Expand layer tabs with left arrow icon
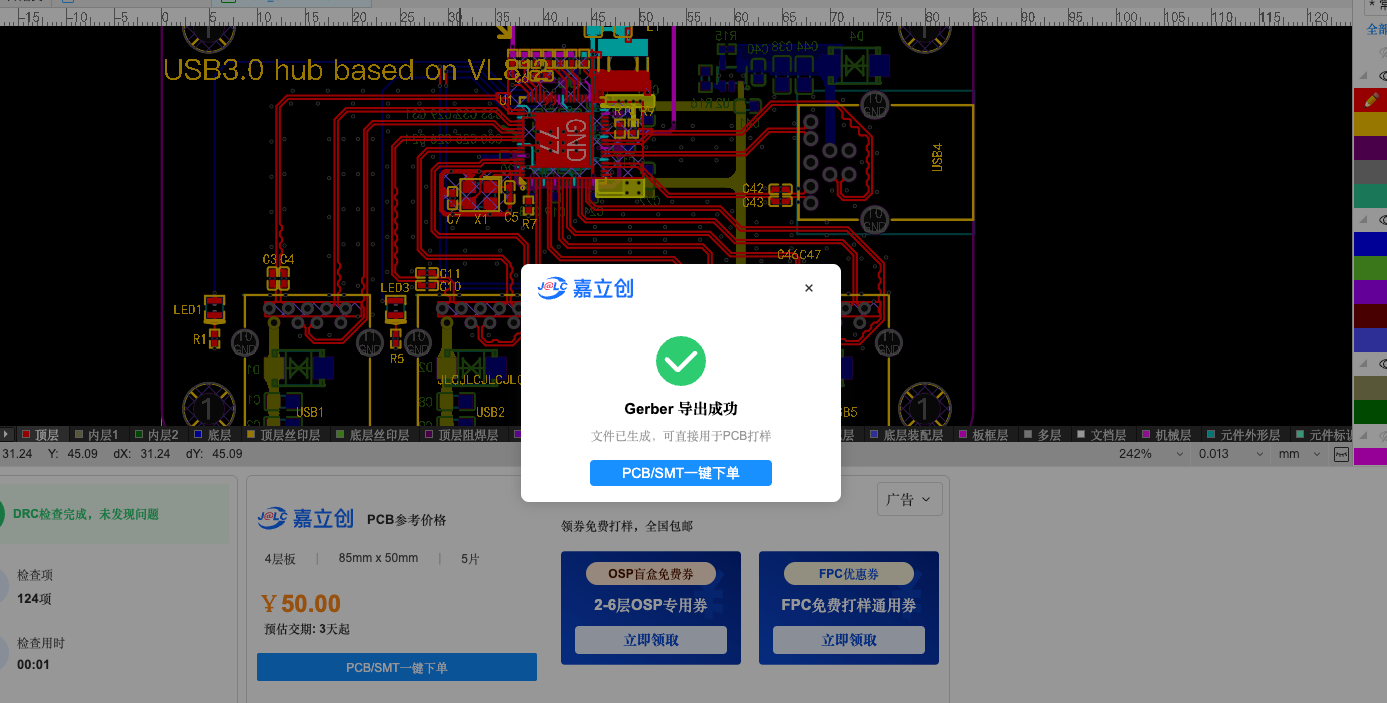Image resolution: width=1387 pixels, height=703 pixels. (x=7, y=435)
